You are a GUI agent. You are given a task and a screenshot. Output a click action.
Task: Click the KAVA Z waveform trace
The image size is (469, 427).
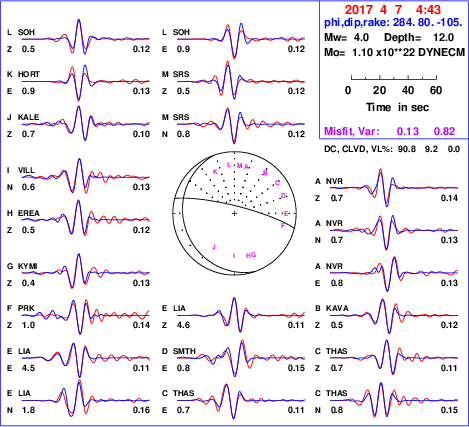click(394, 315)
